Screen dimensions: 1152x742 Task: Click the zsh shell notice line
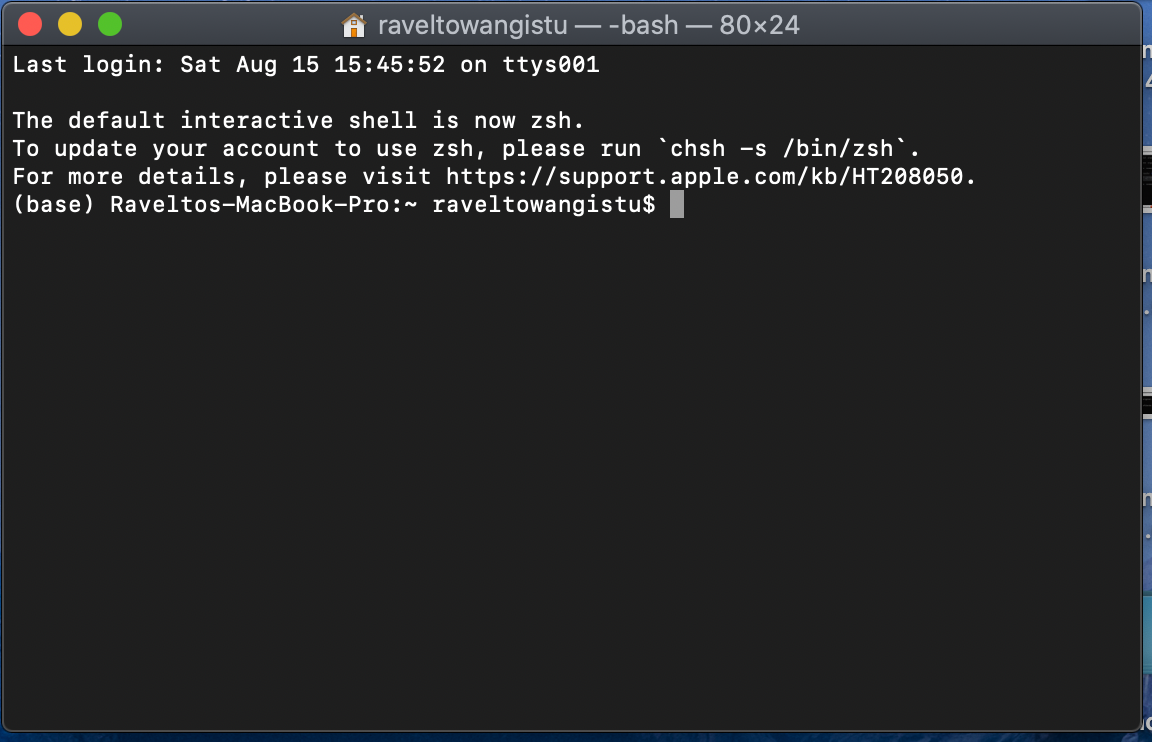pyautogui.click(x=295, y=120)
